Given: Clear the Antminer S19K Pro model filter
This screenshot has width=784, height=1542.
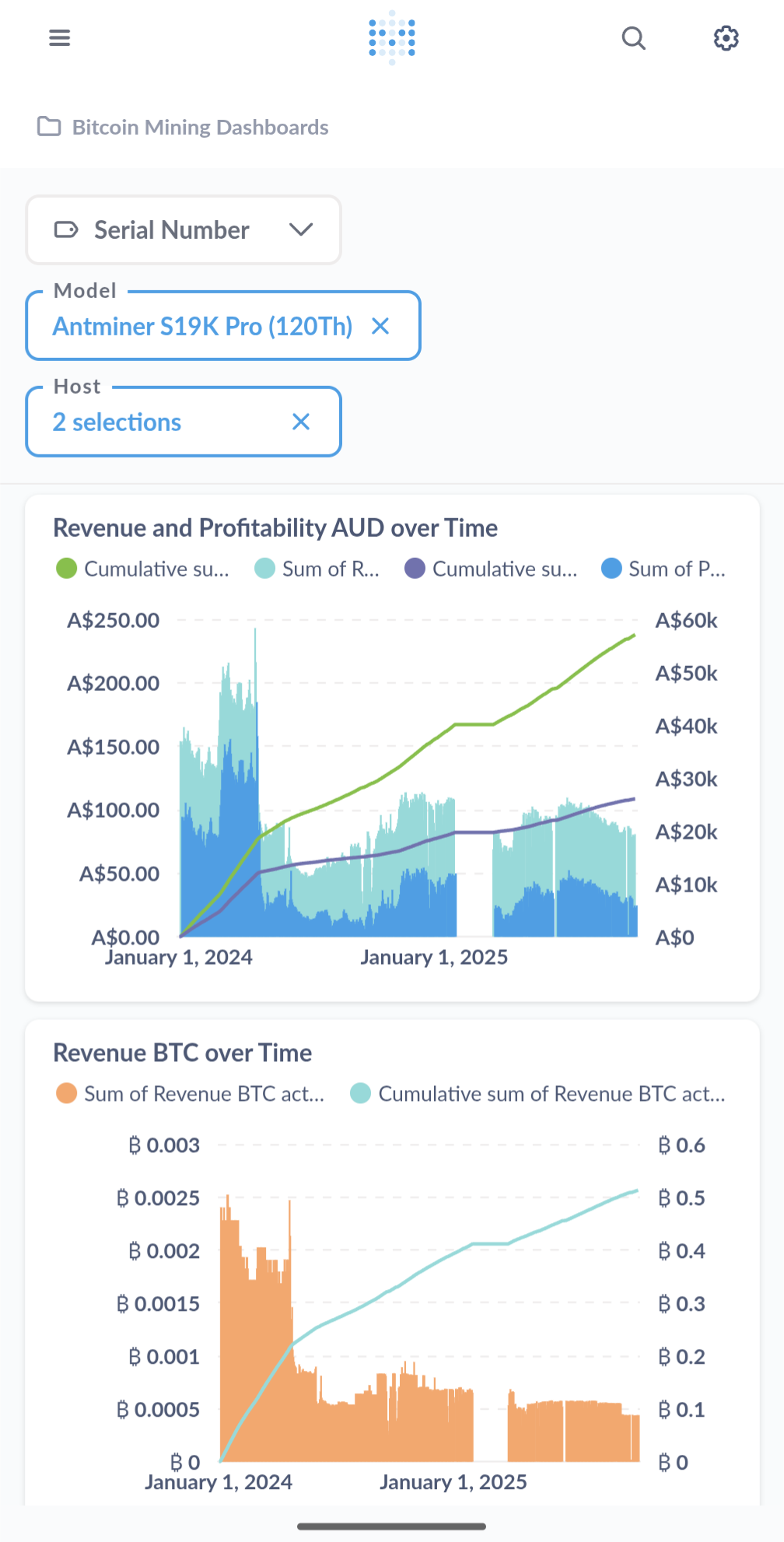Looking at the screenshot, I should click(x=380, y=326).
